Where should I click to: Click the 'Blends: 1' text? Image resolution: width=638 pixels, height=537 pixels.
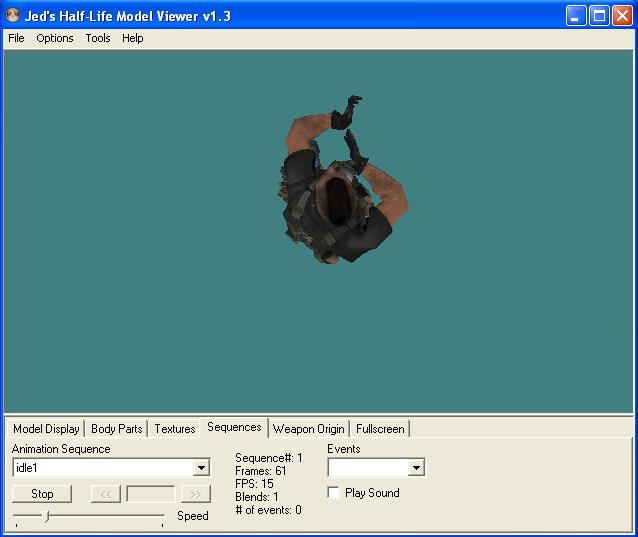click(x=257, y=497)
